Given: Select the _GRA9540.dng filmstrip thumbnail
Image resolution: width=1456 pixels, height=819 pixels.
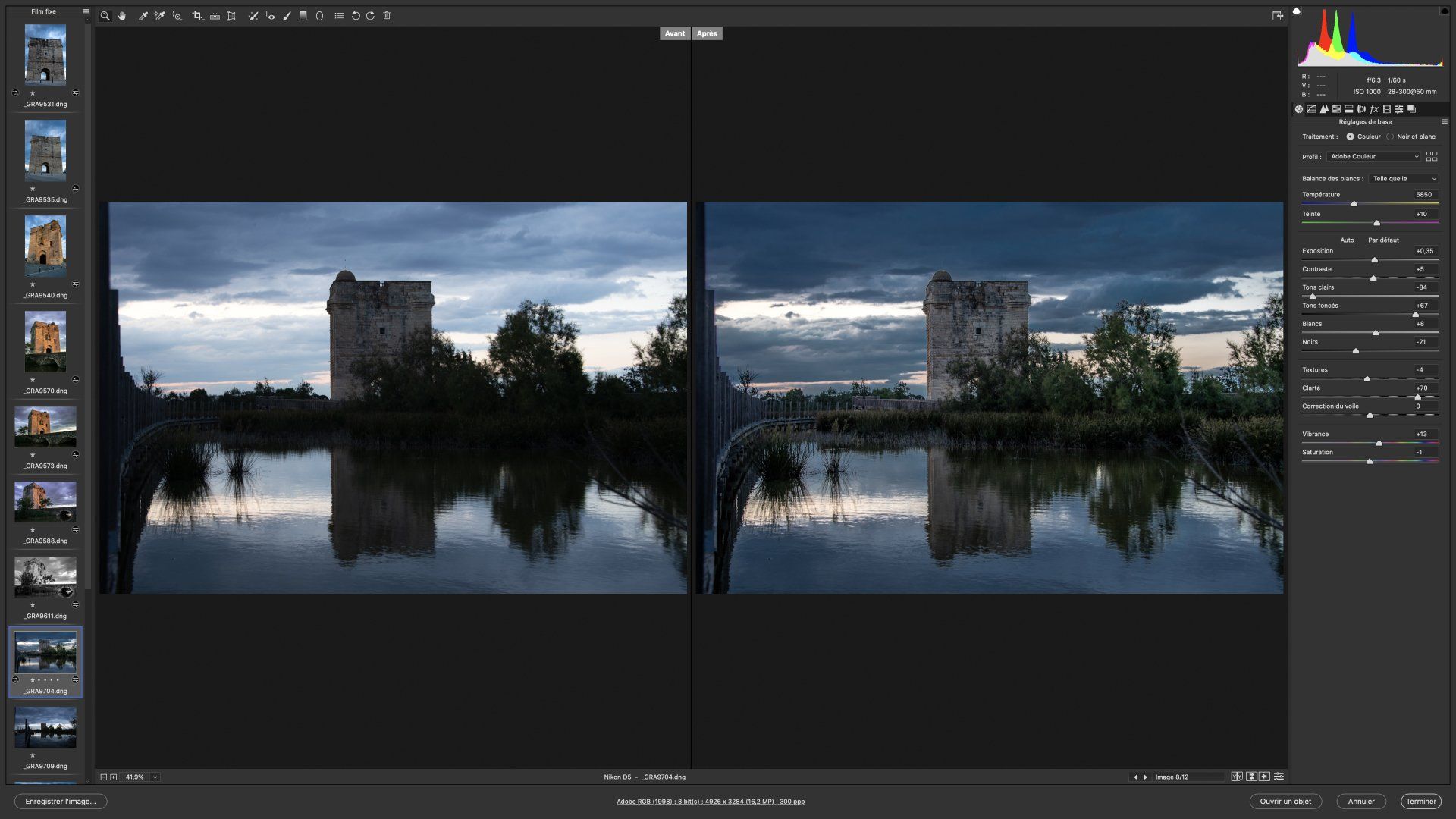Looking at the screenshot, I should click(45, 246).
